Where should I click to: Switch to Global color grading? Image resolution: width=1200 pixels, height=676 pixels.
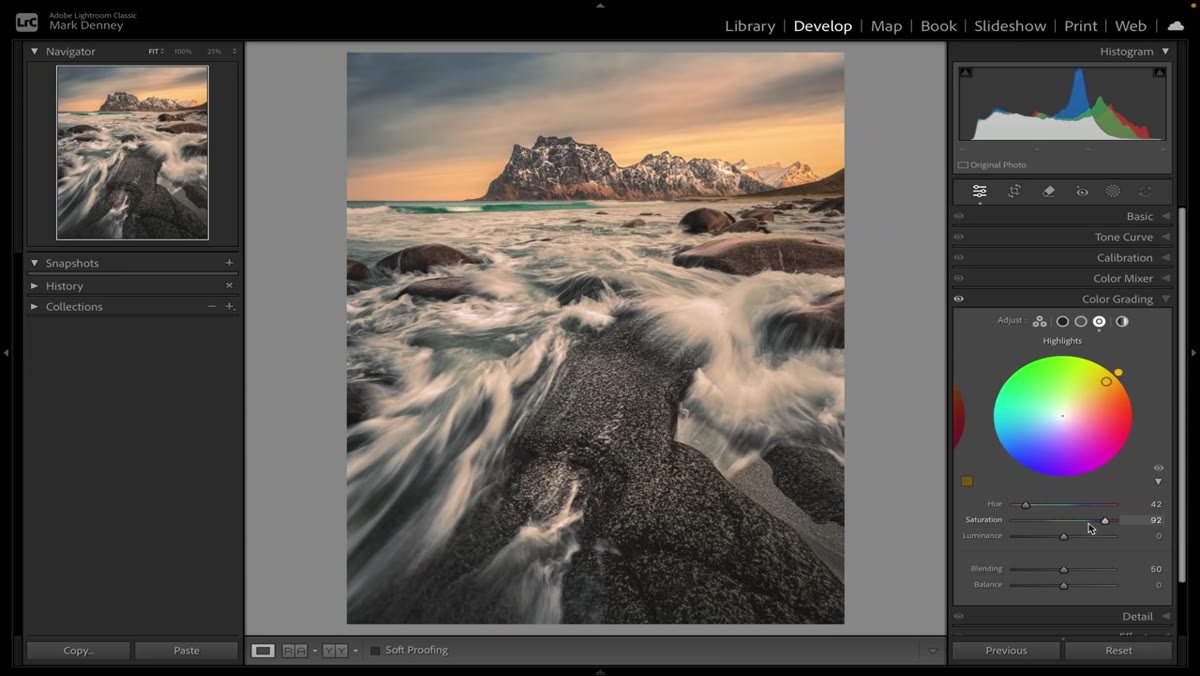(x=1122, y=321)
